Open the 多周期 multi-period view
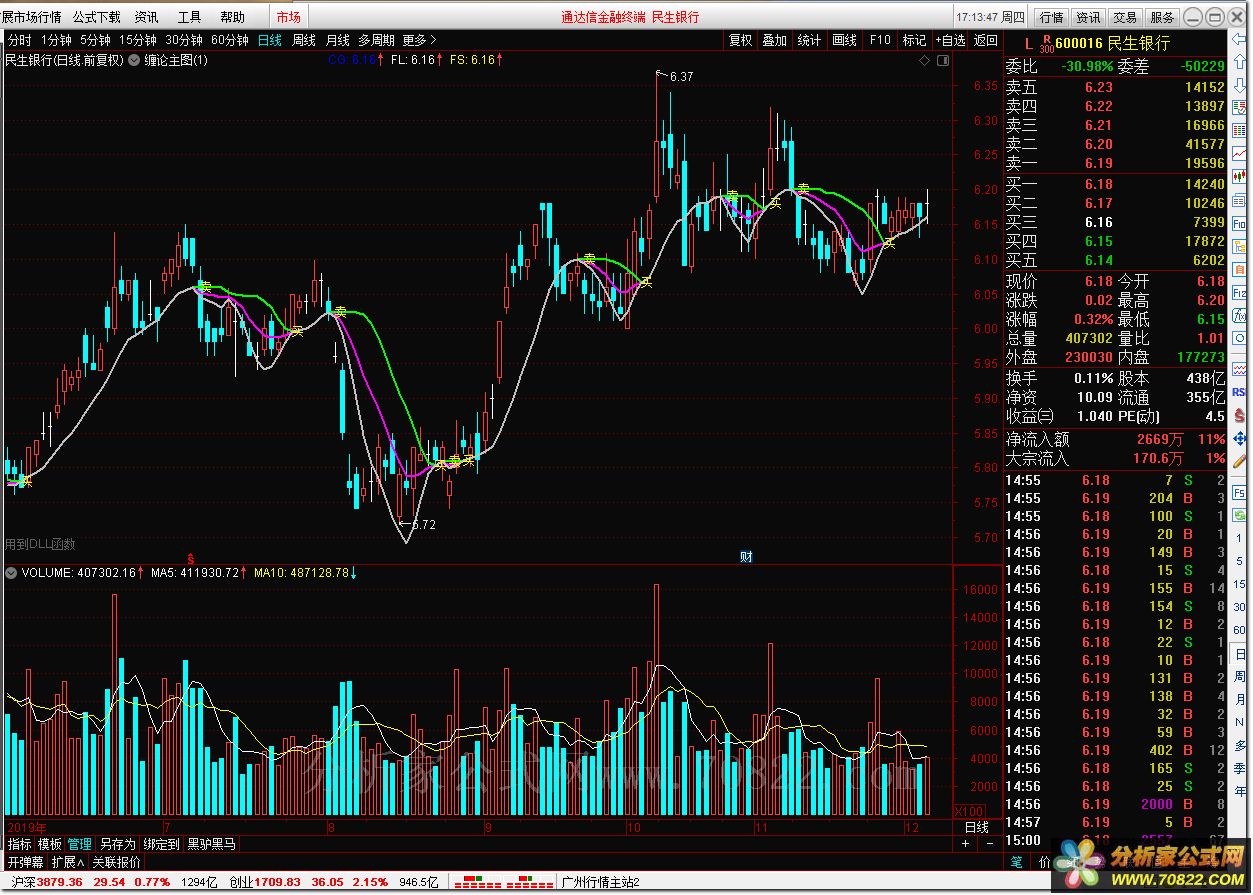The width and height of the screenshot is (1253, 895). (x=376, y=40)
